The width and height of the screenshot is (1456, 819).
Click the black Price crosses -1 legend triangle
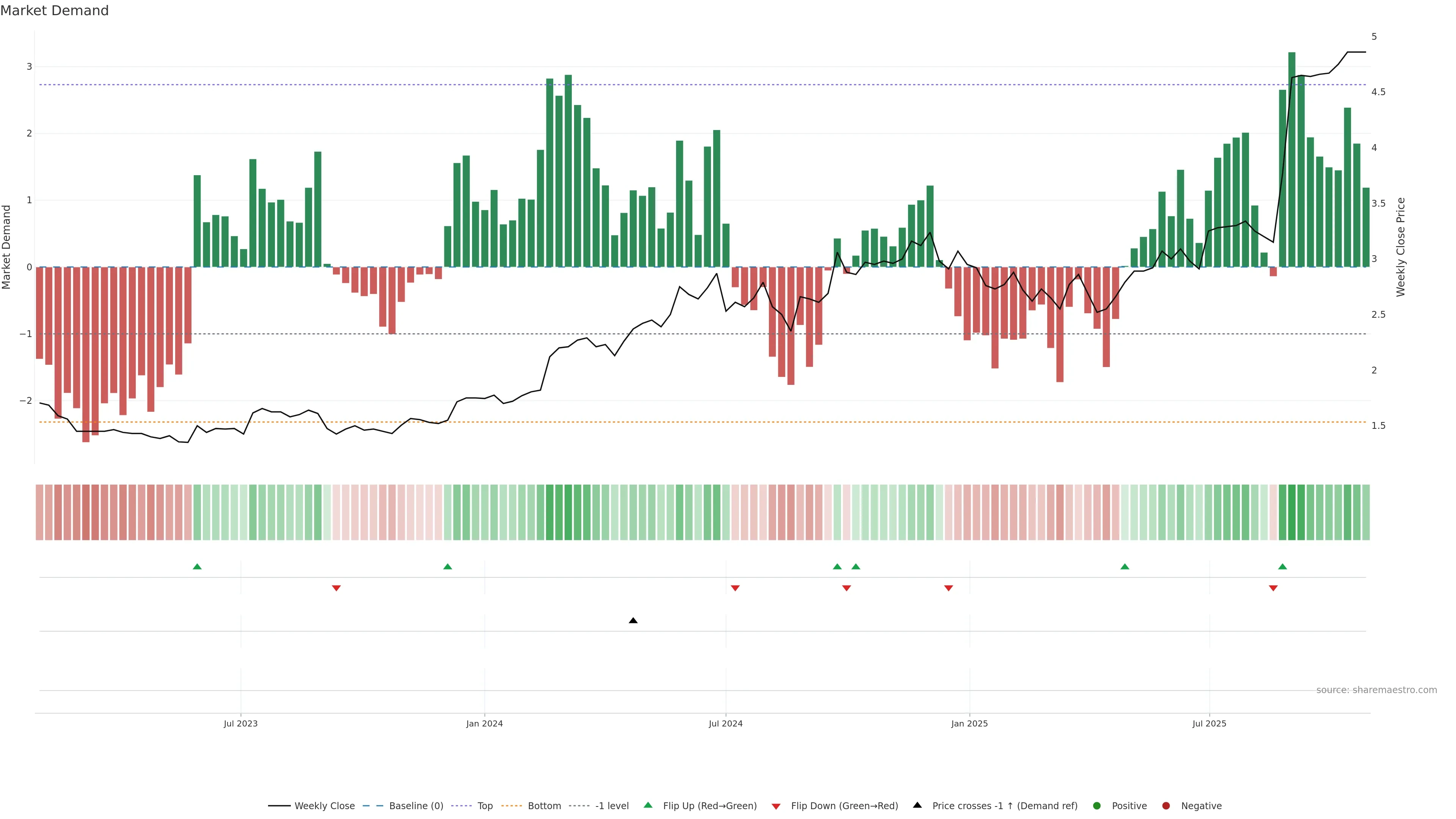tap(917, 805)
